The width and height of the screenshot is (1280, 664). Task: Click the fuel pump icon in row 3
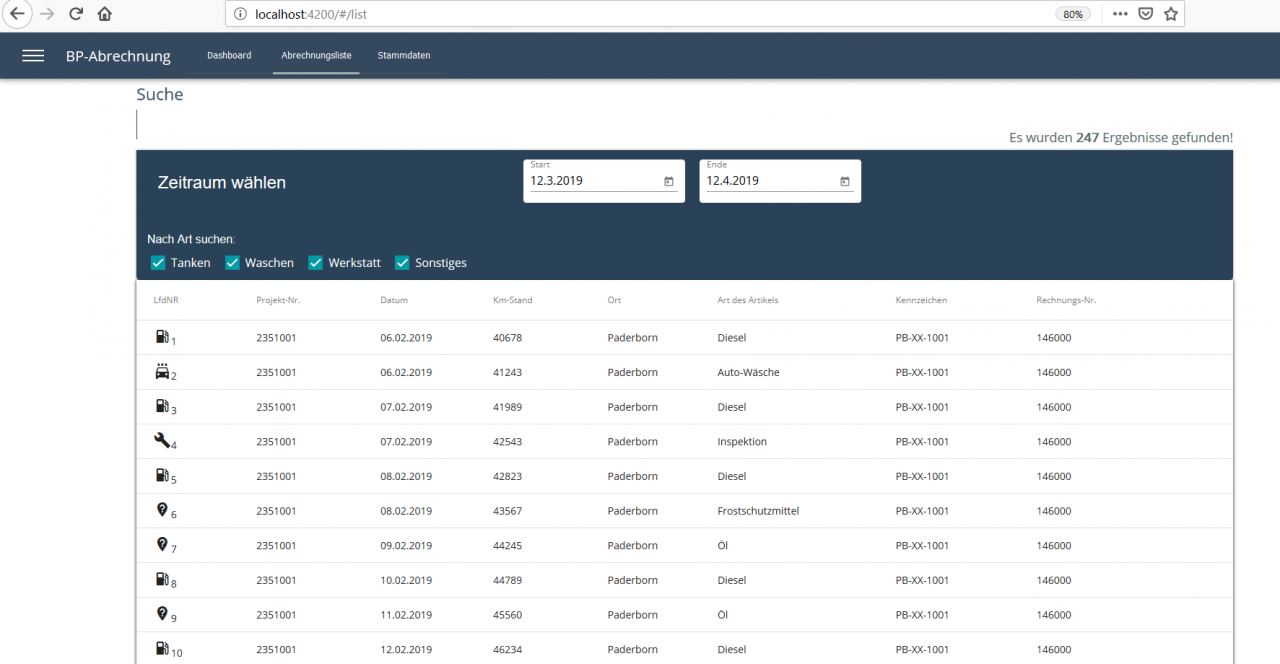[162, 406]
